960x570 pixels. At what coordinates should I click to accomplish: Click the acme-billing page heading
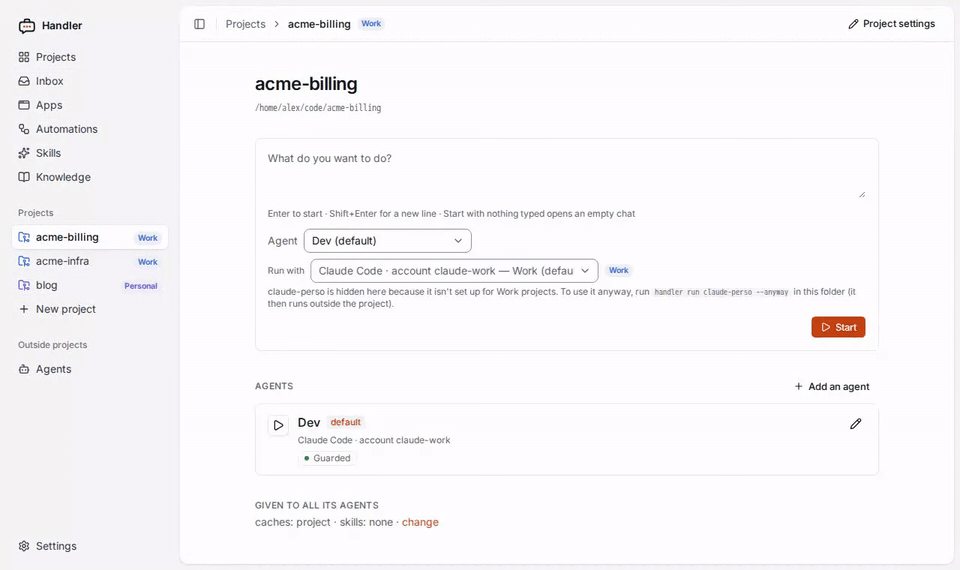click(x=306, y=84)
